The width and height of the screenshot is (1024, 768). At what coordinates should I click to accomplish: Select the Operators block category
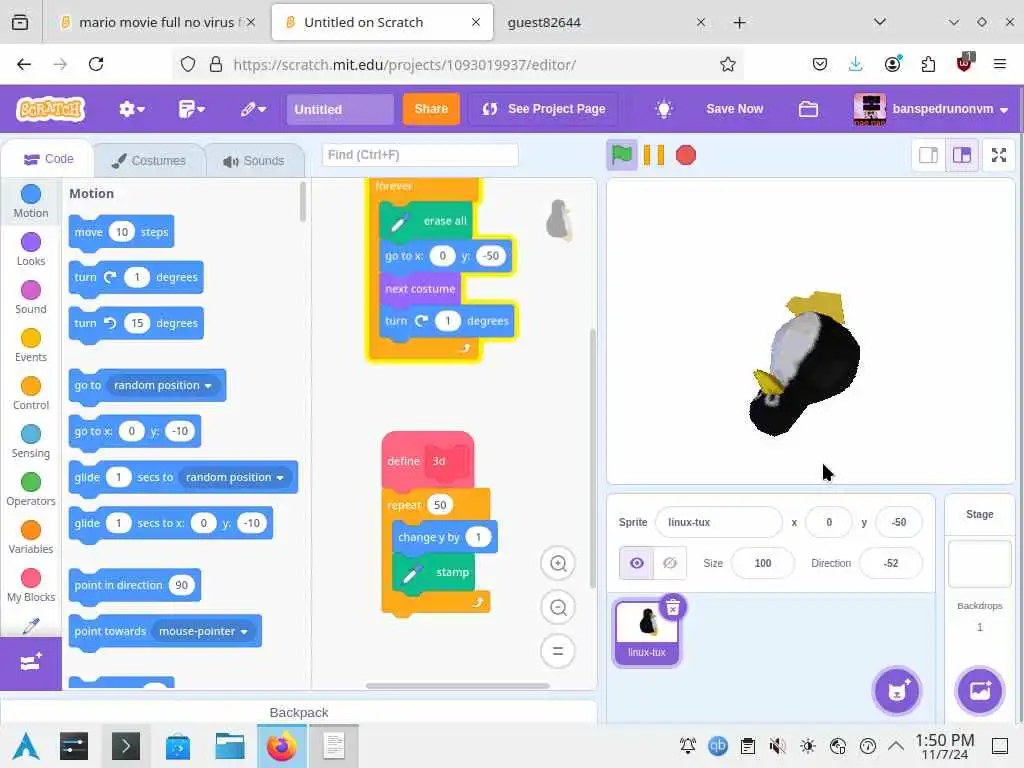pyautogui.click(x=31, y=489)
